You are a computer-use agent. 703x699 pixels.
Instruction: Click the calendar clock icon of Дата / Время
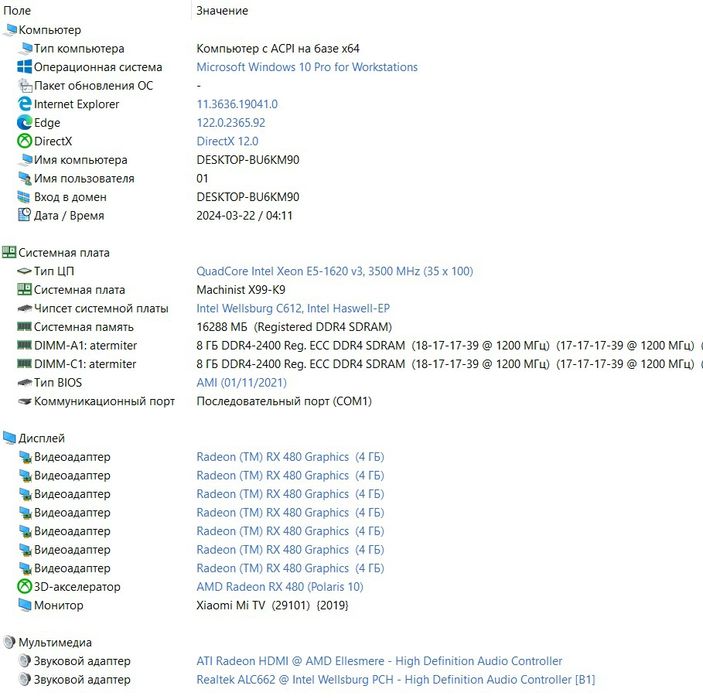24,215
